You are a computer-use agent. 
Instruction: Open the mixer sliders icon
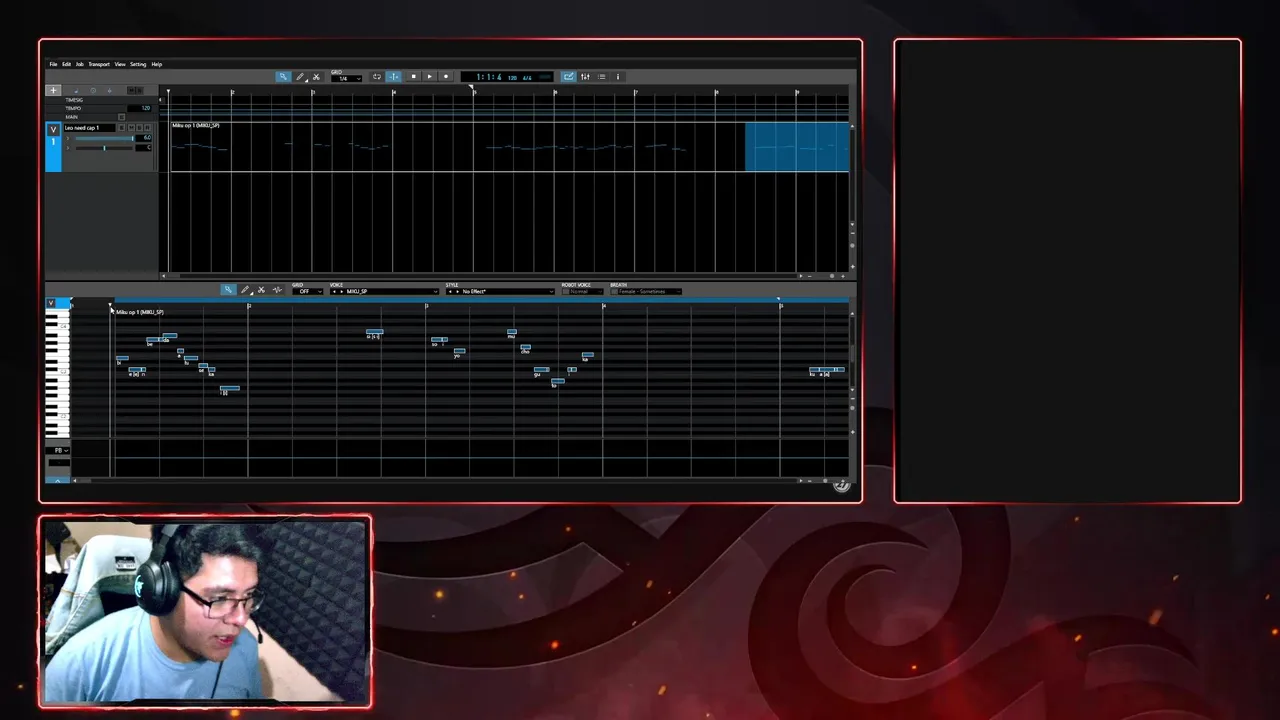click(585, 77)
